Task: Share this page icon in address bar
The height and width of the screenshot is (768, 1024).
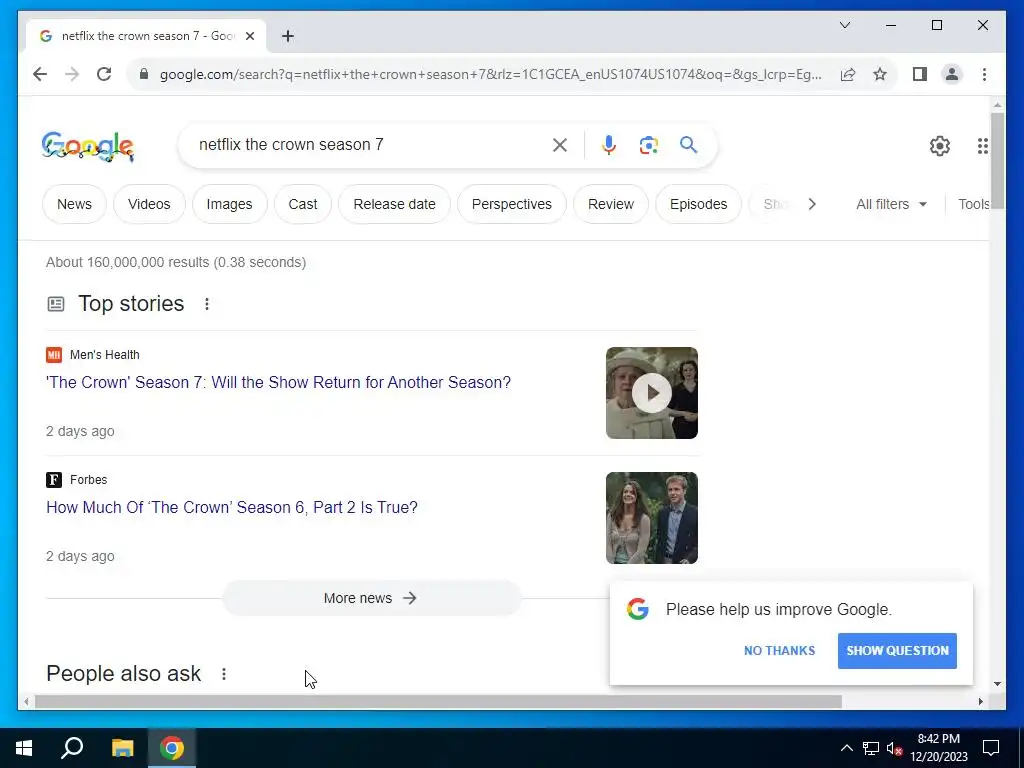Action: [848, 74]
